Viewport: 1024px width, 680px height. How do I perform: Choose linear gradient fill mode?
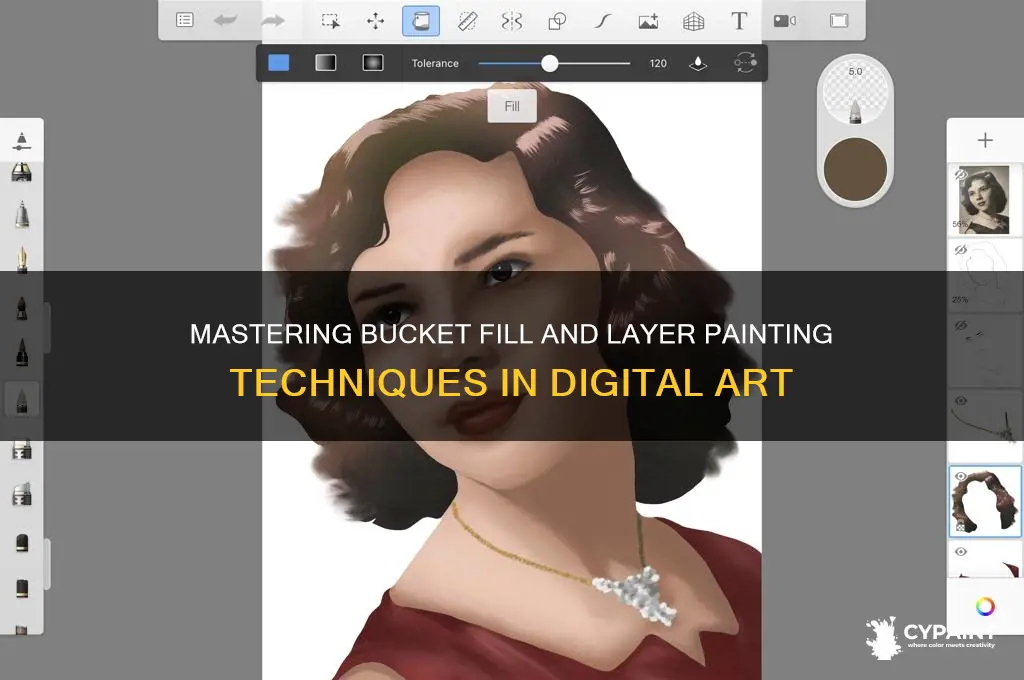(326, 63)
